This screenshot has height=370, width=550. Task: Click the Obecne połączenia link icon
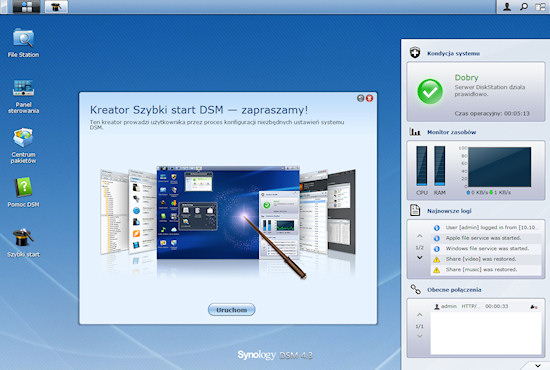(x=415, y=289)
